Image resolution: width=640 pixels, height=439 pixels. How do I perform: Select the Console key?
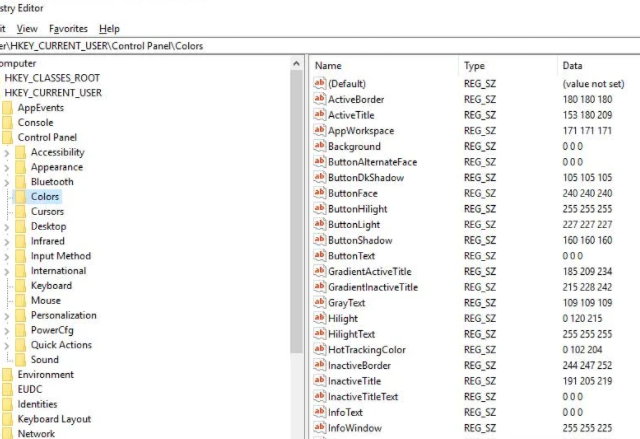click(x=36, y=122)
